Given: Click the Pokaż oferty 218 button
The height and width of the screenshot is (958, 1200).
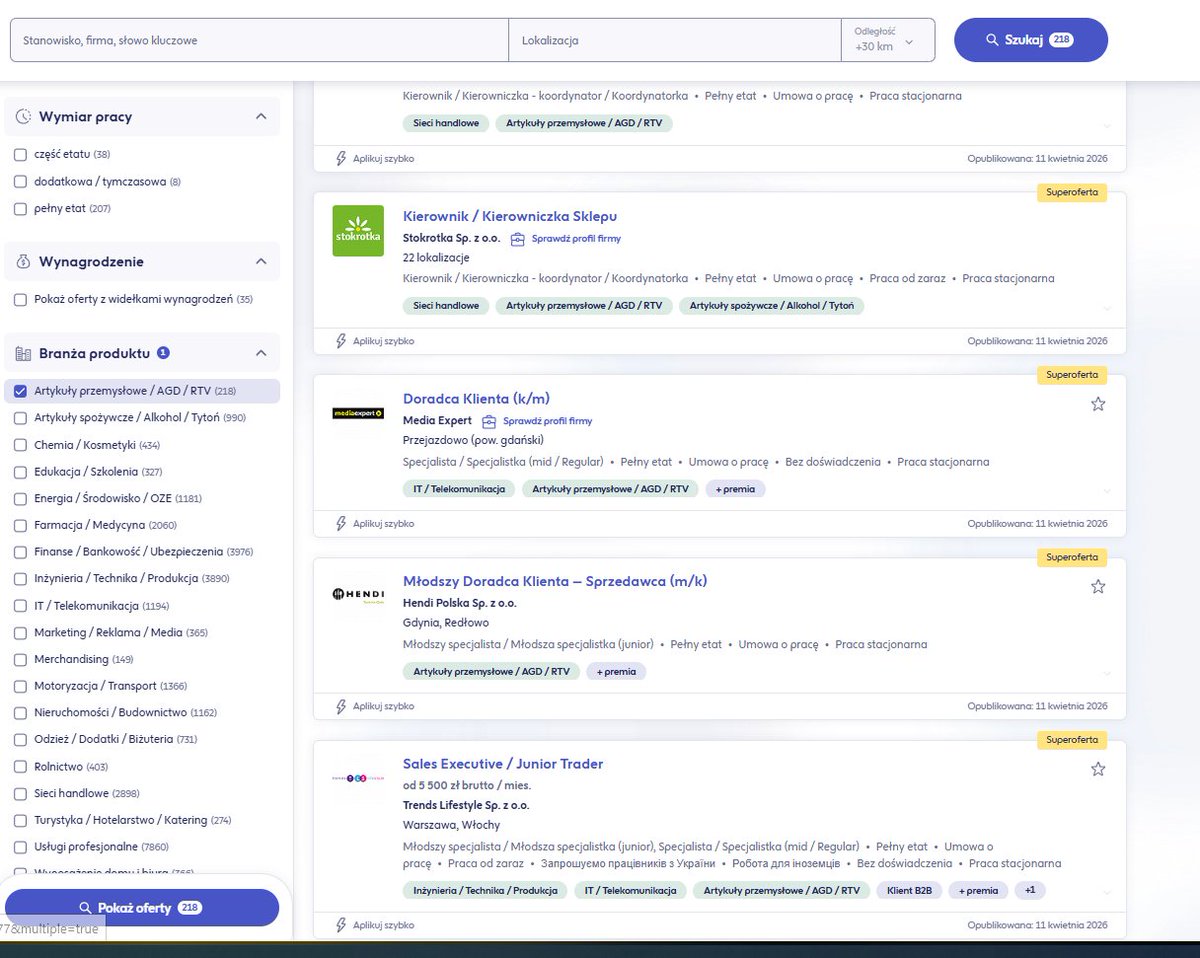Looking at the screenshot, I should pyautogui.click(x=141, y=908).
